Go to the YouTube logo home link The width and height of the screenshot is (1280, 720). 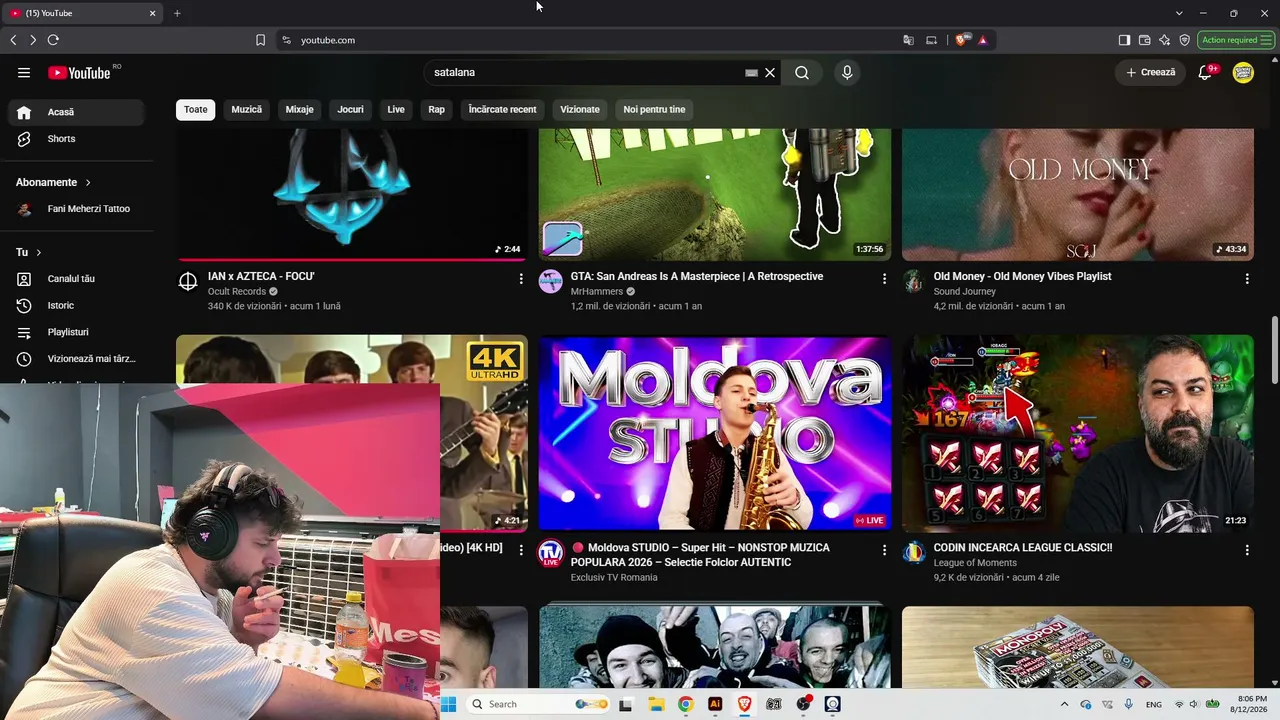[79, 73]
